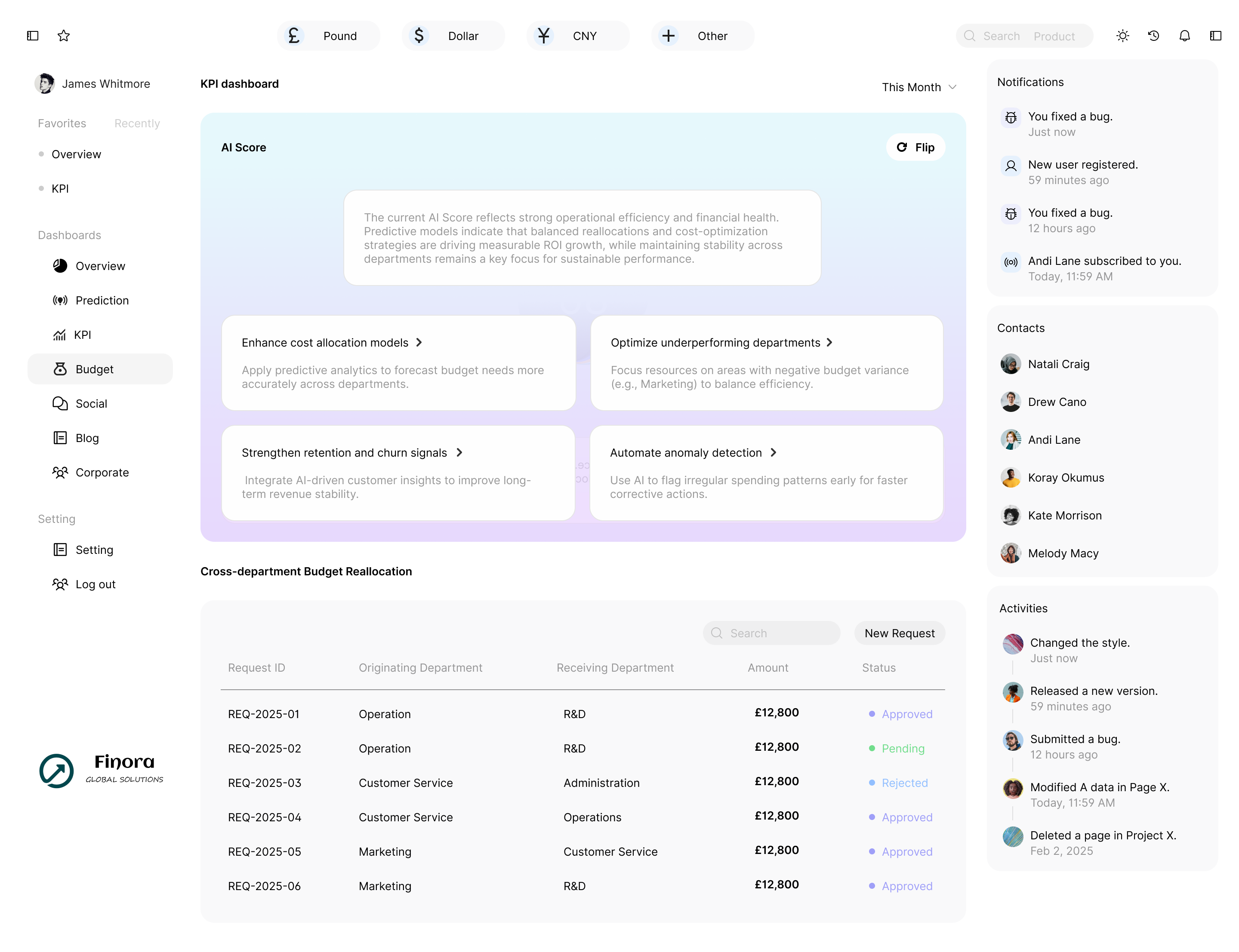This screenshot has height=952, width=1239.
Task: Click the favorite star icon
Action: click(x=64, y=36)
